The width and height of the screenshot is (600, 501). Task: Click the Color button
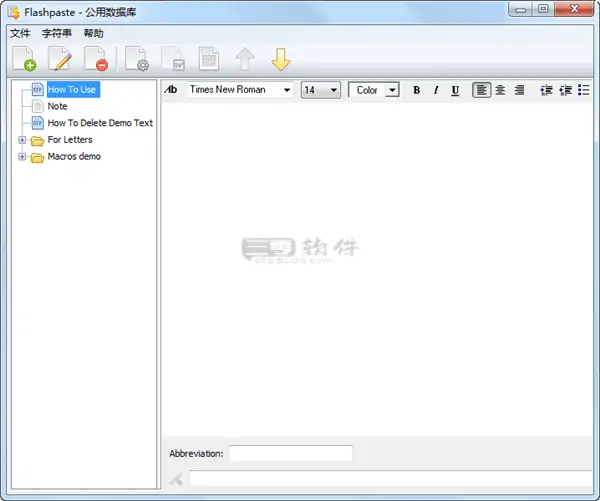(x=367, y=90)
